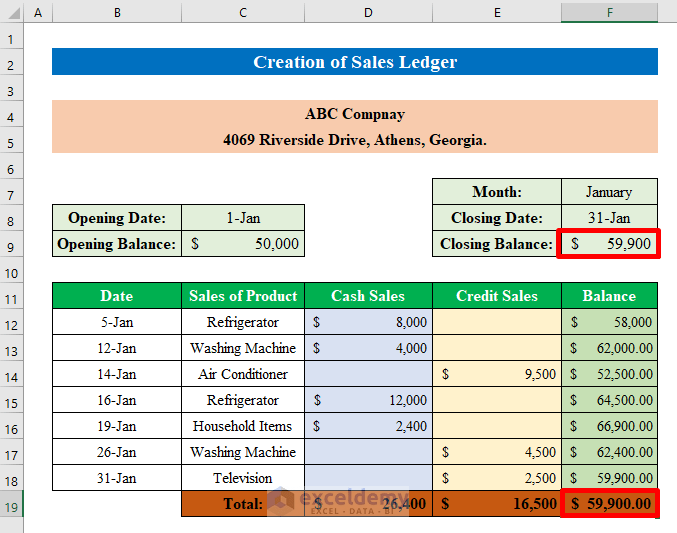Select the 59,900 closing balance cell
The image size is (677, 533).
(x=610, y=244)
